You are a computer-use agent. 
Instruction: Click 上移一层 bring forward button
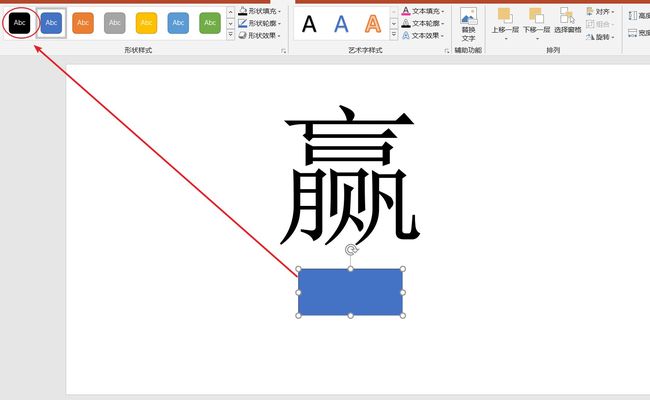coord(505,24)
